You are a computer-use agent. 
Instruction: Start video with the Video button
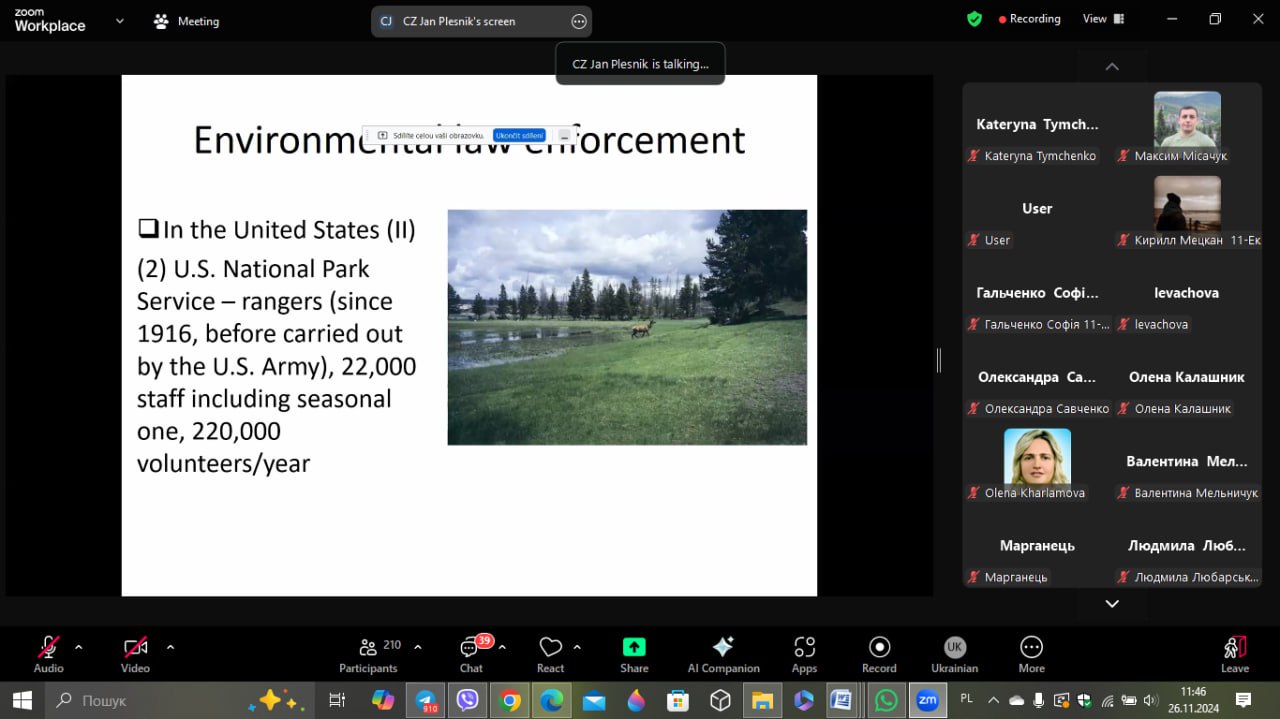click(x=135, y=654)
